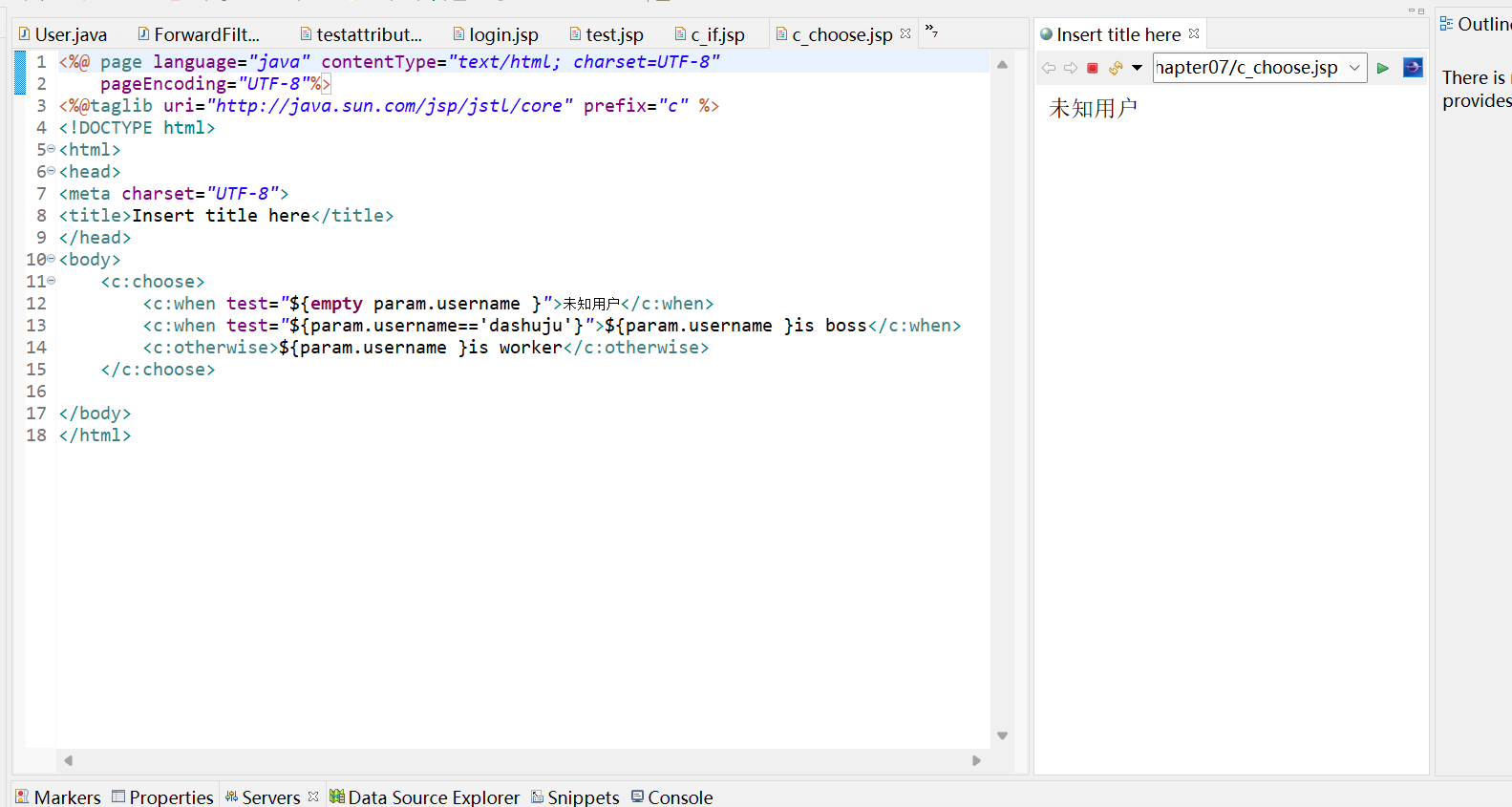The image size is (1512, 807).
Task: Collapse the c:choose fold on line 11
Action: pos(51,281)
